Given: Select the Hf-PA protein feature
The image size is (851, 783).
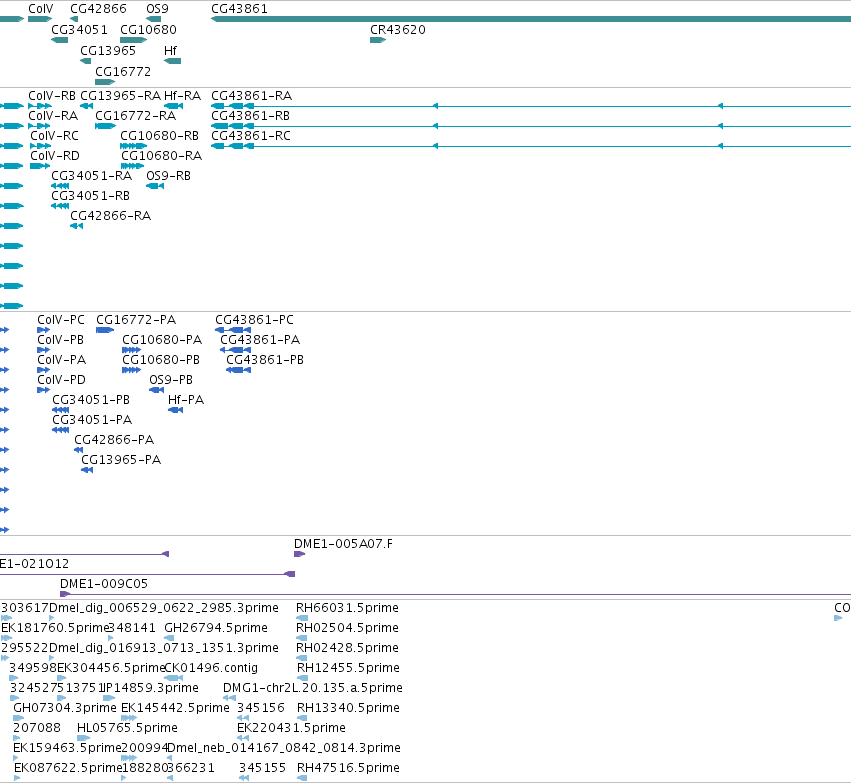Looking at the screenshot, I should click(x=175, y=410).
